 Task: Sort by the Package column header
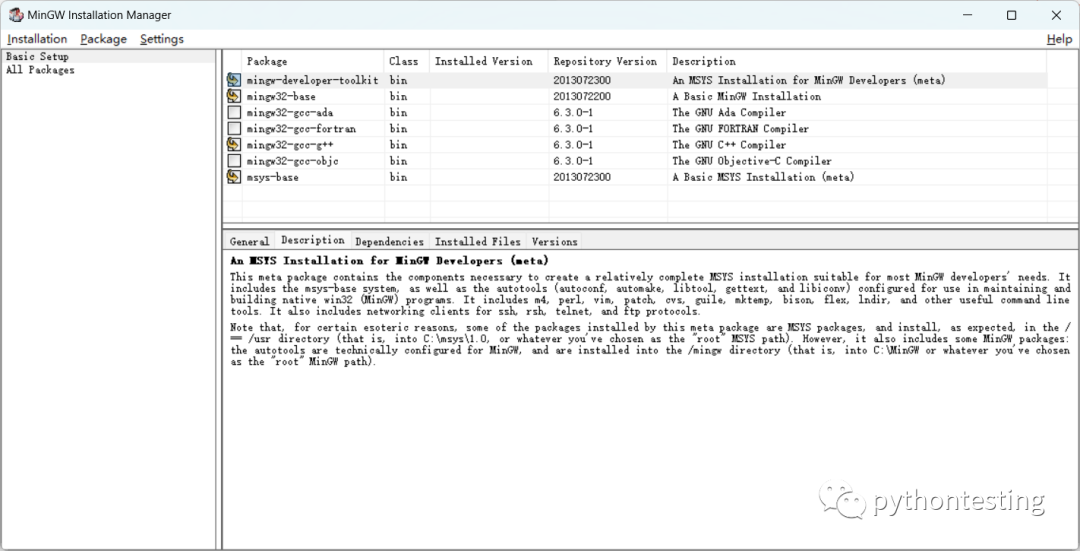[x=313, y=61]
